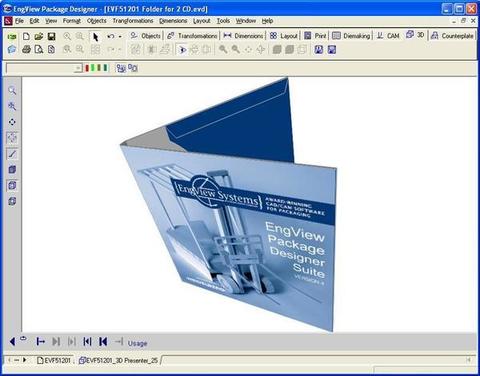Open the empty combo box dropdown
480x376 pixels.
coord(78,68)
